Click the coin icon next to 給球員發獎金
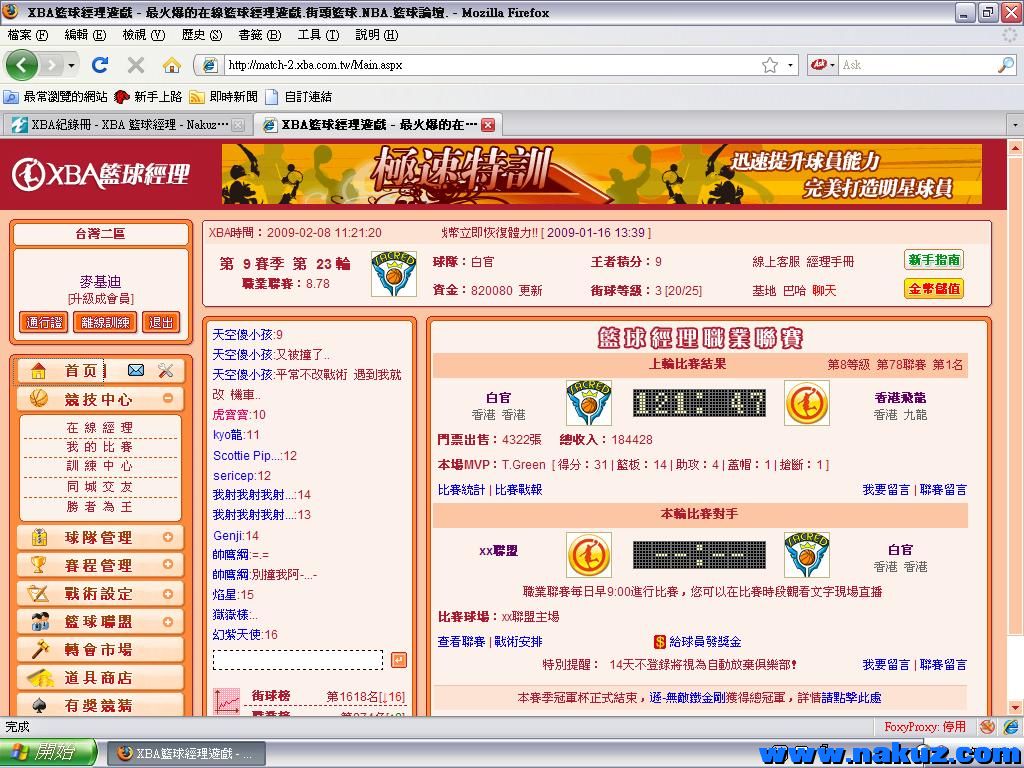 click(x=660, y=642)
